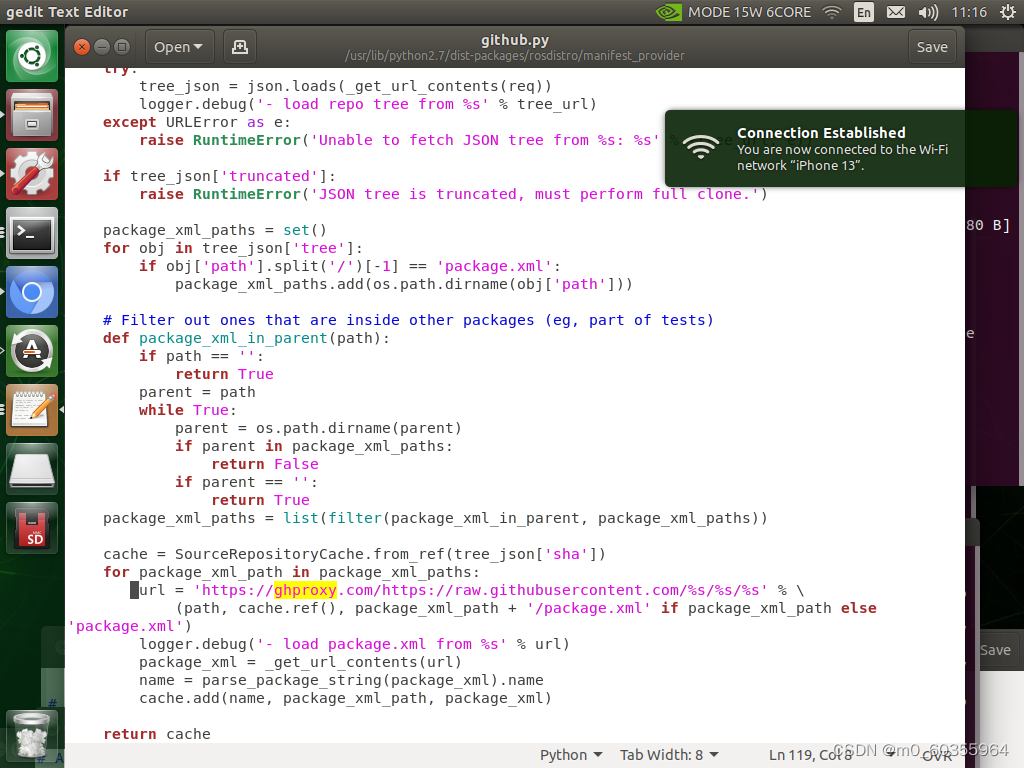Open Wi-Fi network menu in top bar
Screen dimensions: 1024x768
[832, 12]
